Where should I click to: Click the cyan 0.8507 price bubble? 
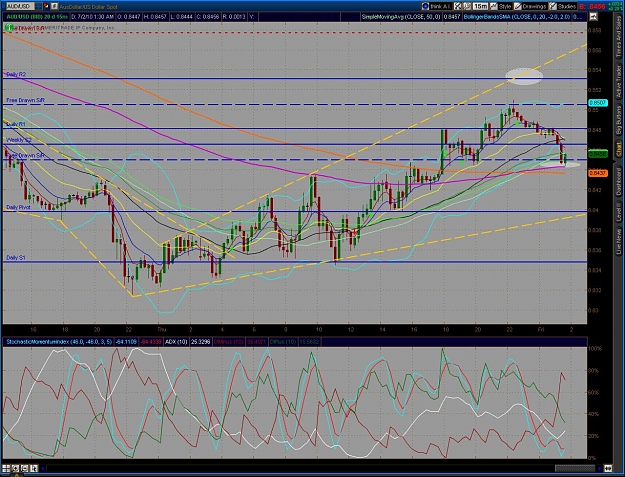click(x=598, y=103)
